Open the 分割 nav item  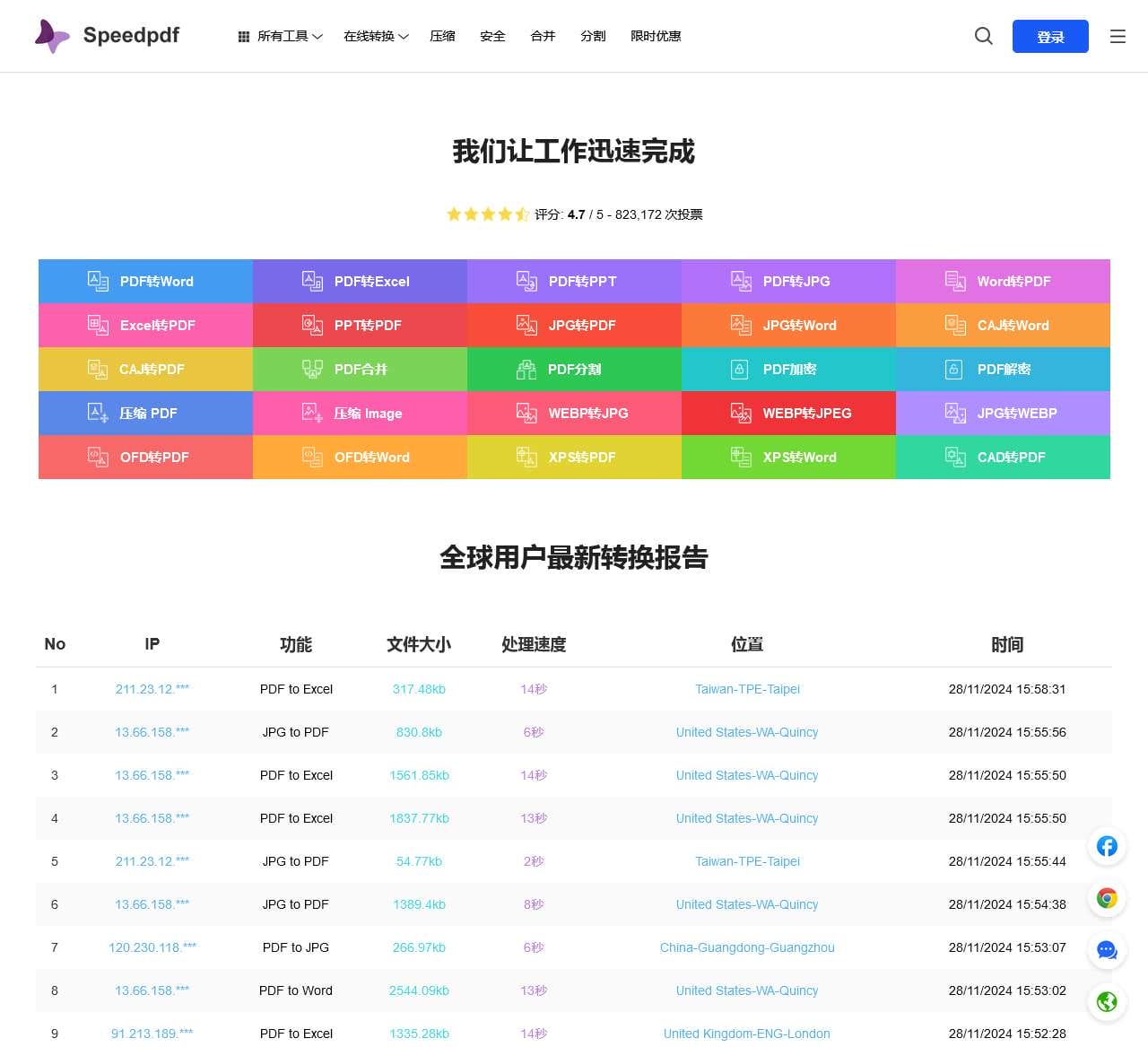coord(593,36)
